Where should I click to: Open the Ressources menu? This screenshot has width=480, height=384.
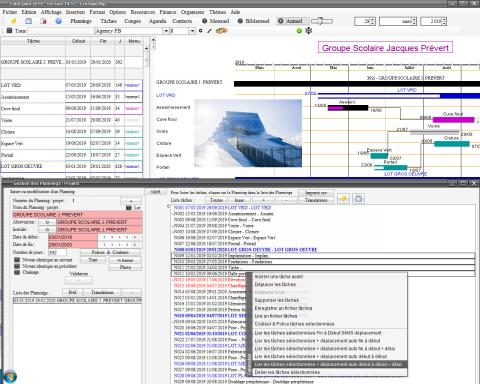(x=143, y=12)
